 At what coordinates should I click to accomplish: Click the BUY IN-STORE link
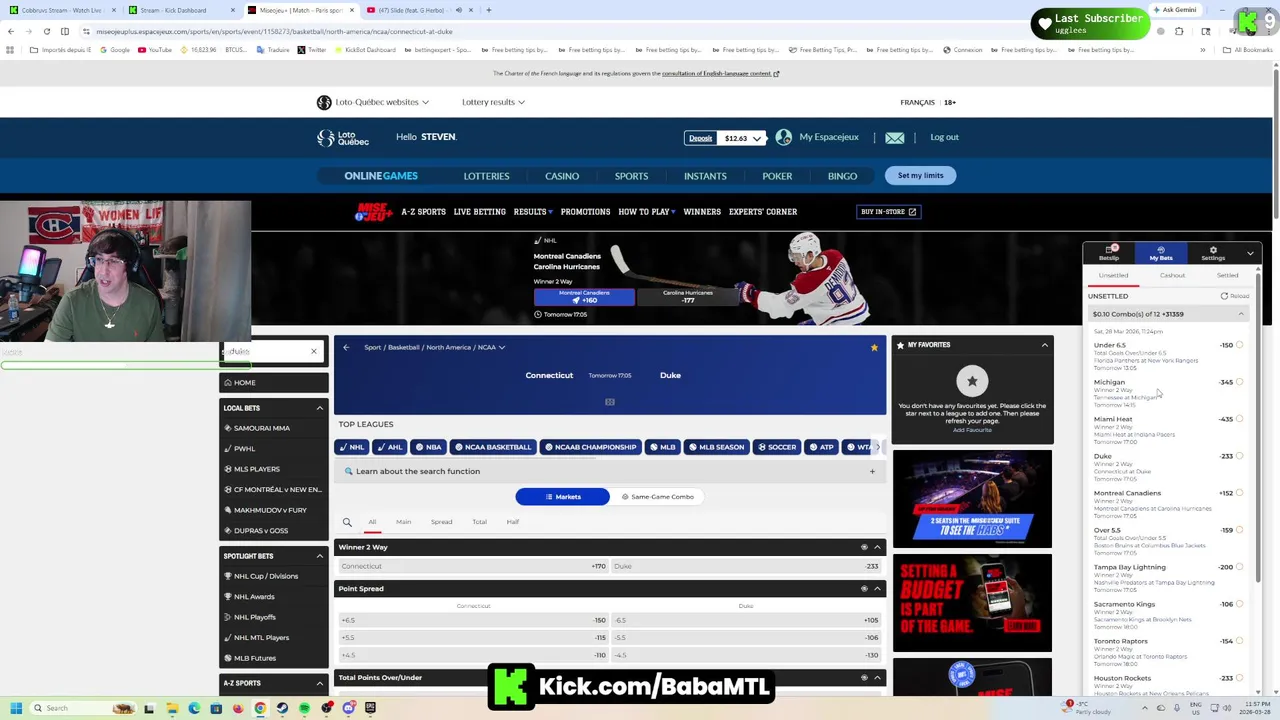[x=888, y=212]
